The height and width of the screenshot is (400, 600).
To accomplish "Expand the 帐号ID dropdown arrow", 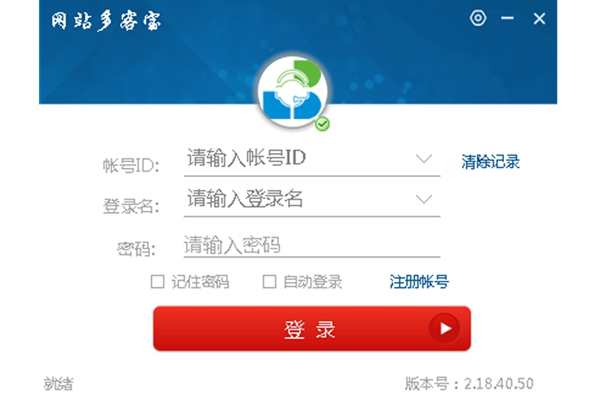I will (424, 158).
